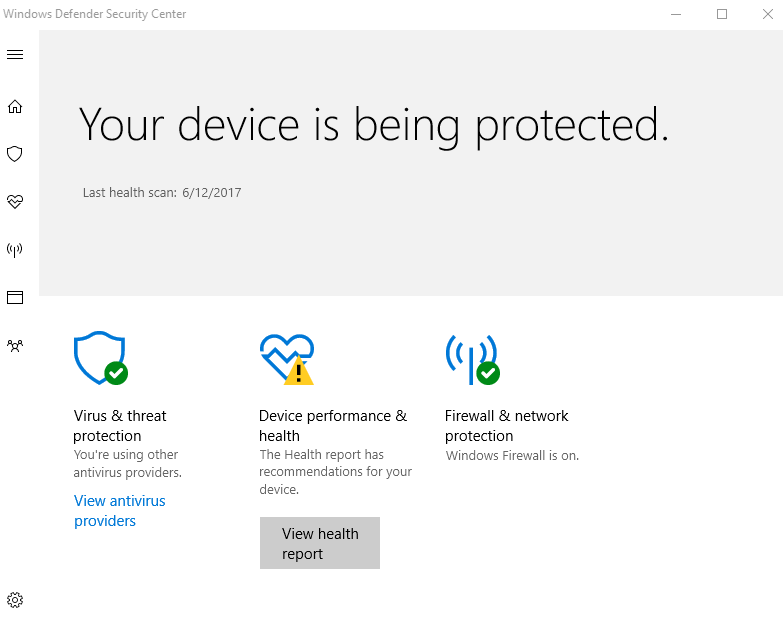The width and height of the screenshot is (783, 621).
Task: Click the heart with warning tile icon
Action: [286, 359]
